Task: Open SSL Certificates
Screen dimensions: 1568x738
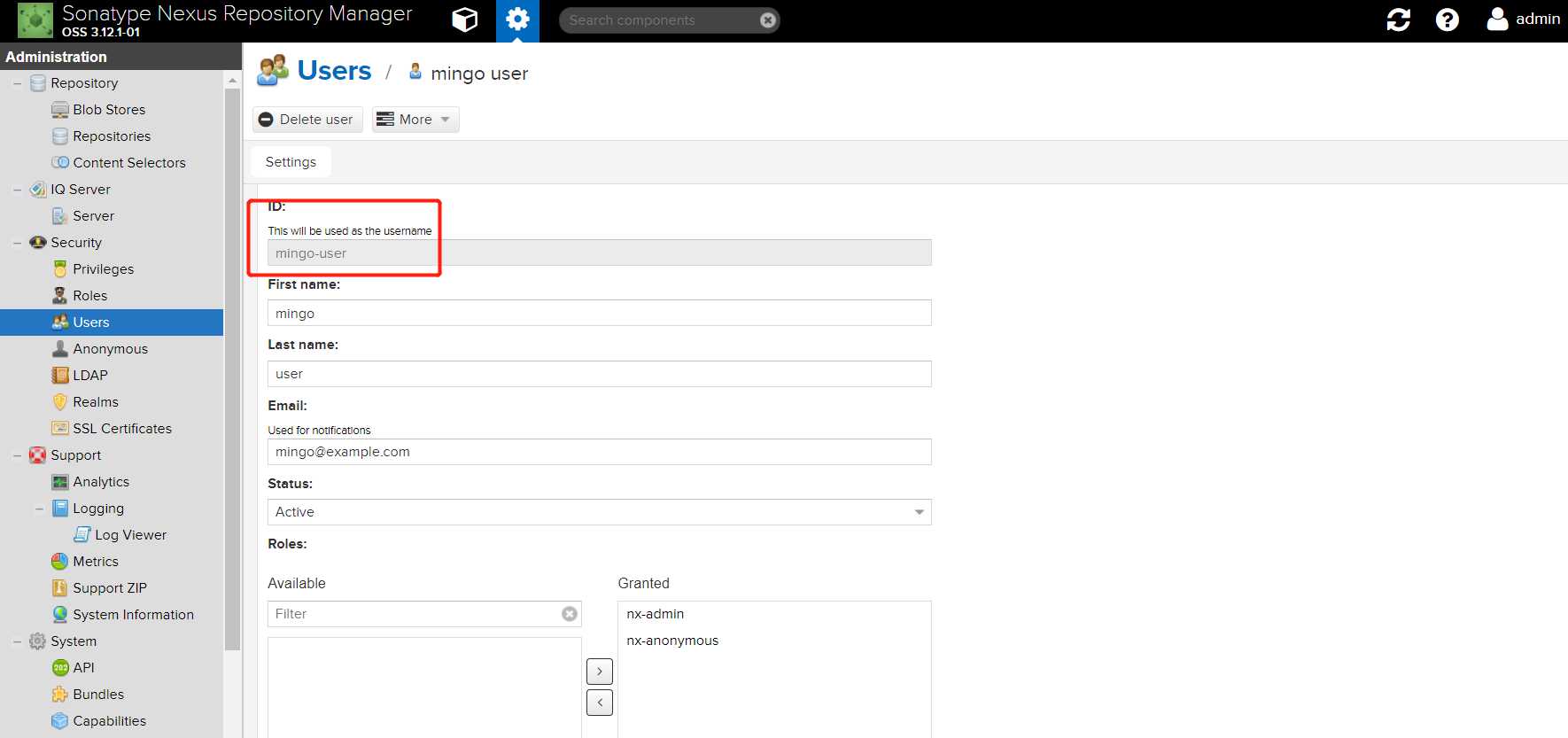Action: pos(122,429)
